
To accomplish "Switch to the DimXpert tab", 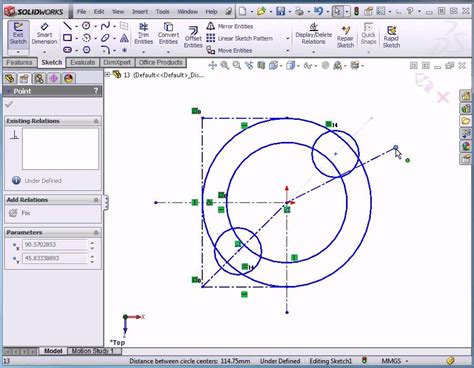I will (117, 62).
